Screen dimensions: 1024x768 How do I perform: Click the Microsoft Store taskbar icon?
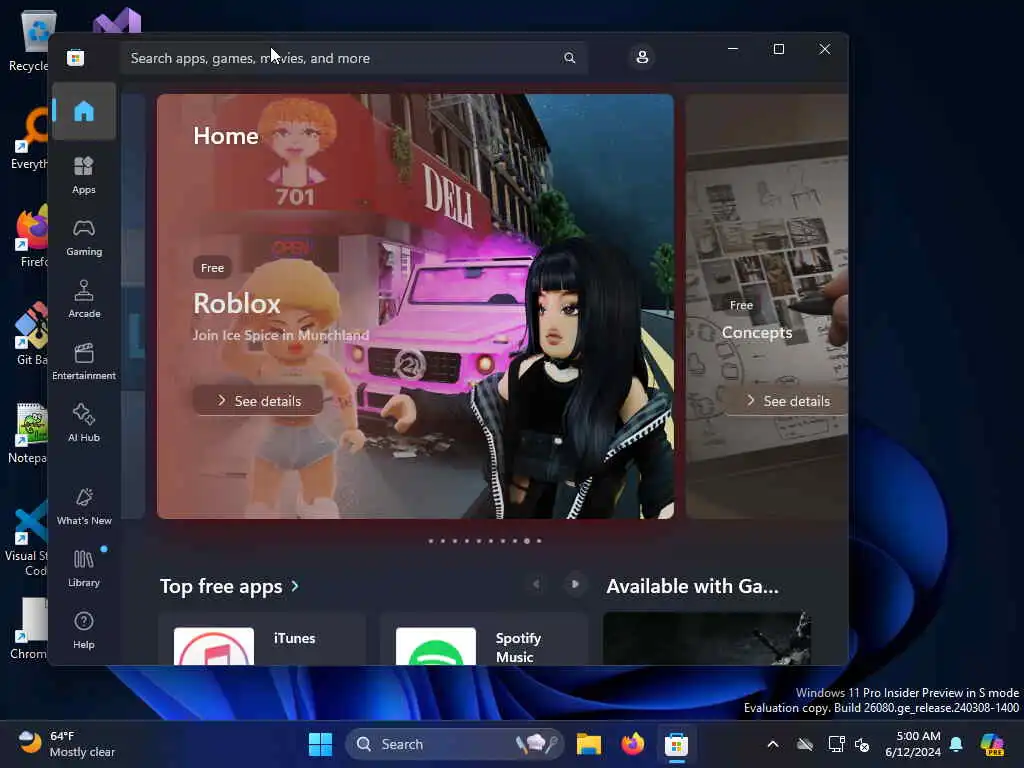[x=677, y=744]
